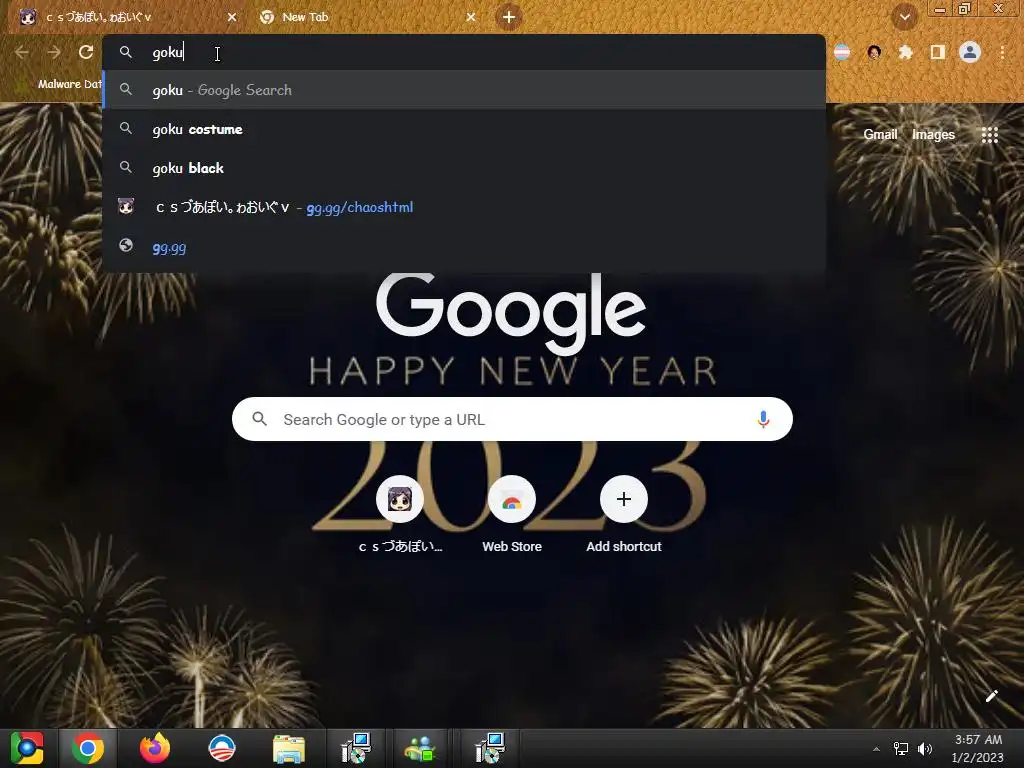
Task: Show hidden tray icons arrow
Action: point(876,749)
